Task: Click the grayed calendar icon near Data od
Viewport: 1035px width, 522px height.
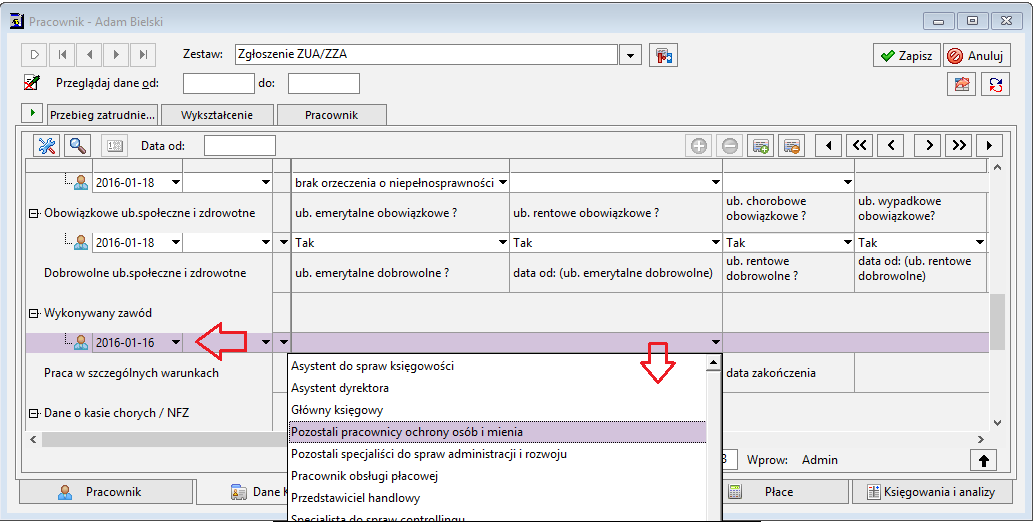Action: 115,145
